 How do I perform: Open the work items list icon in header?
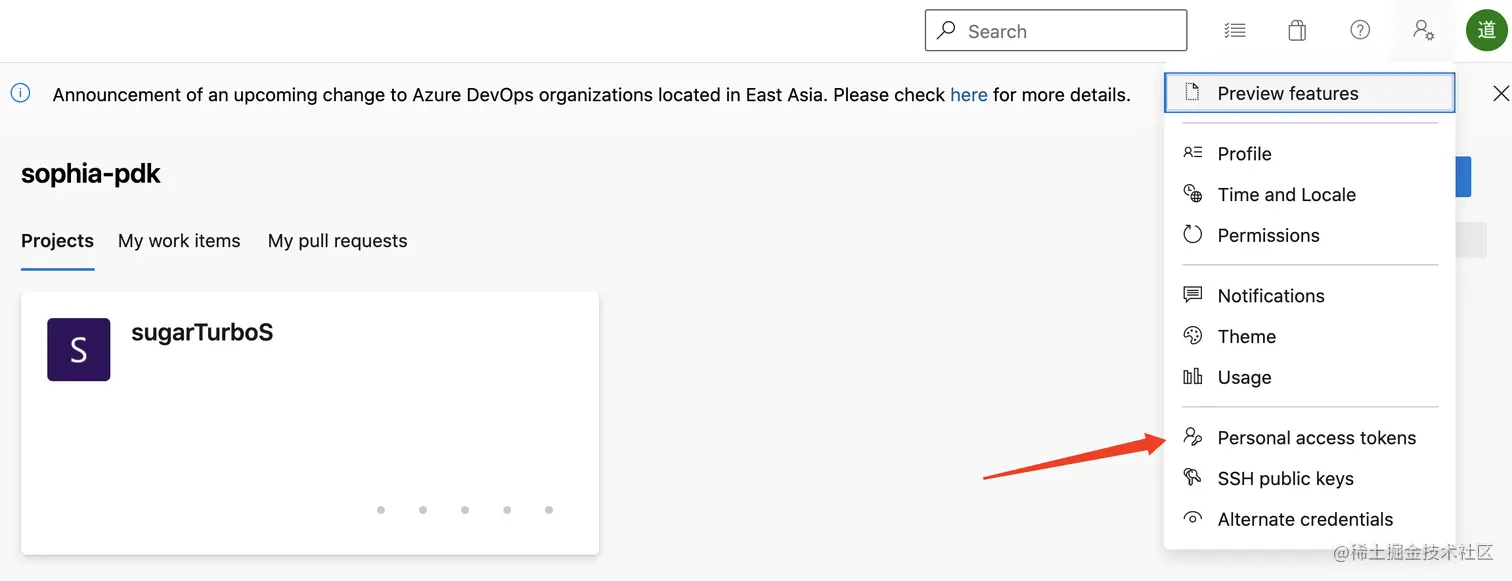click(x=1235, y=31)
